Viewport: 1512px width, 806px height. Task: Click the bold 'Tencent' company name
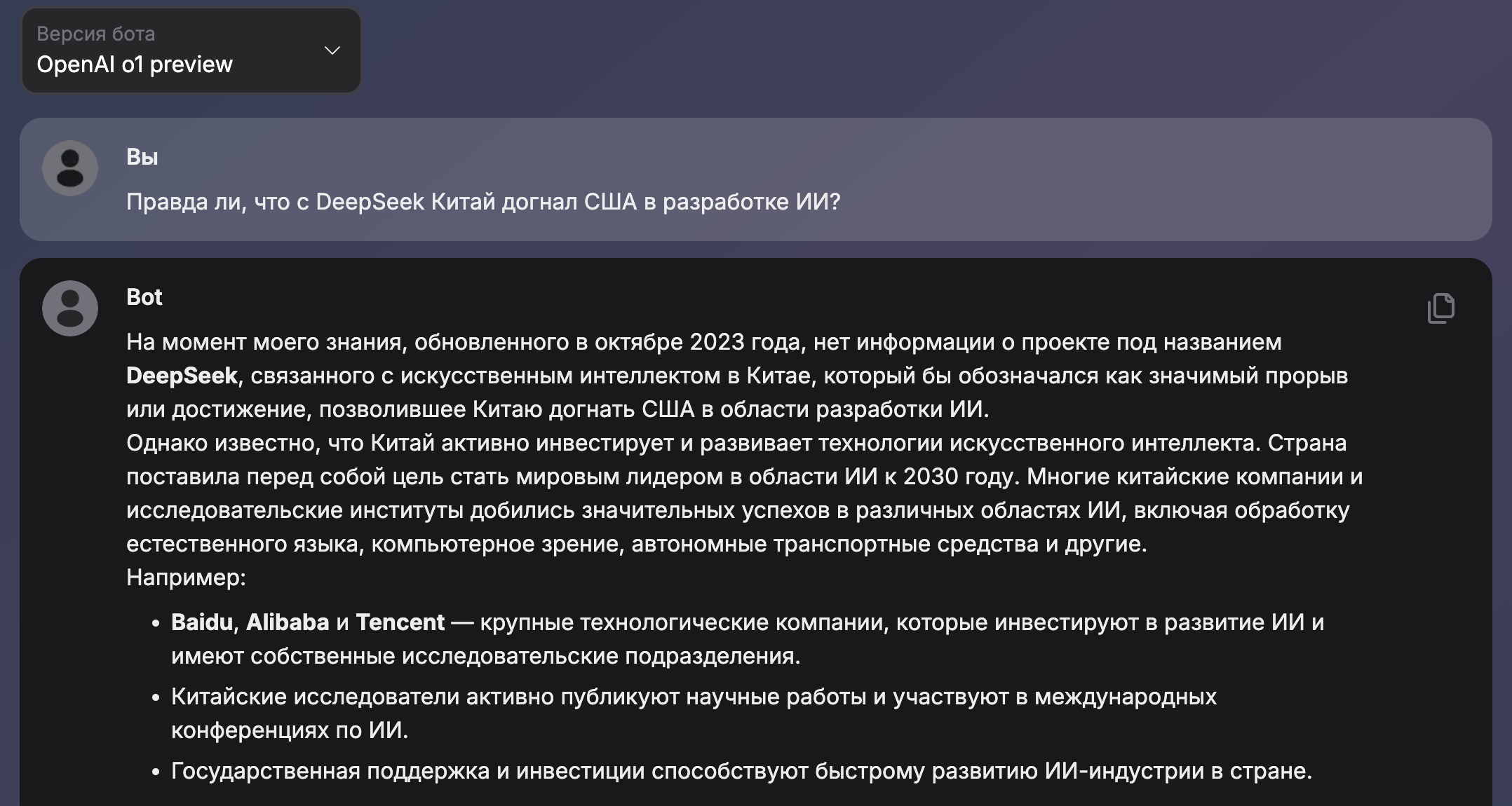coord(401,622)
